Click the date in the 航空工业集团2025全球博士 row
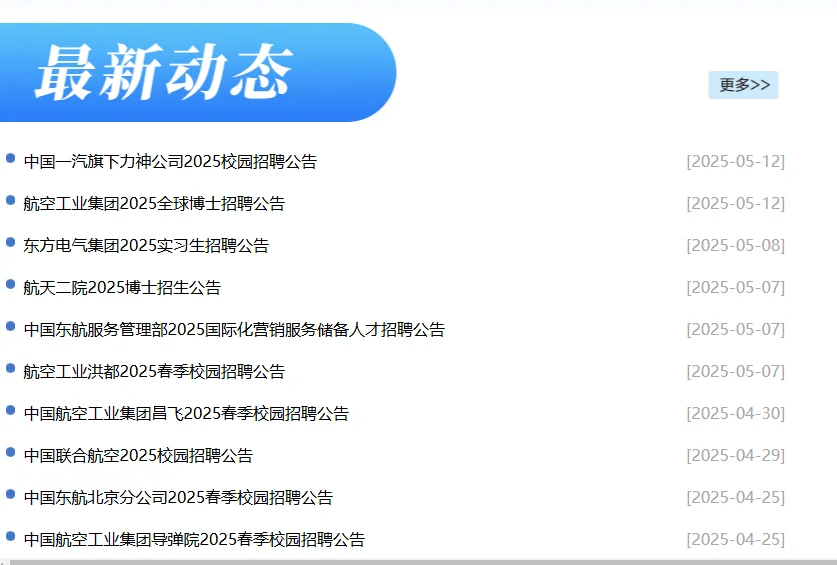Viewport: 837px width, 565px height. point(736,203)
